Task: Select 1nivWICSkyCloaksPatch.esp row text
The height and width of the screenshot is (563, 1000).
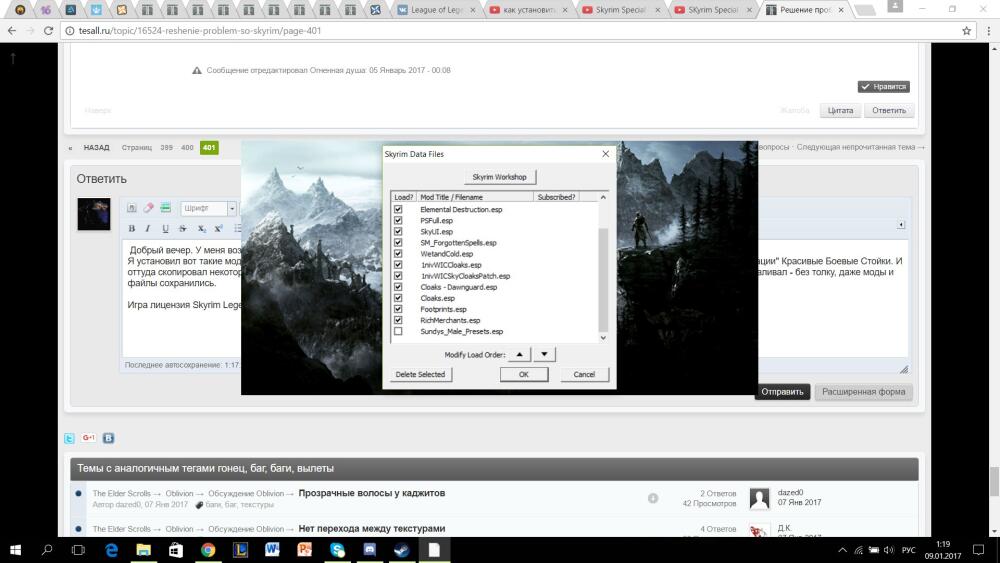Action: (x=466, y=276)
